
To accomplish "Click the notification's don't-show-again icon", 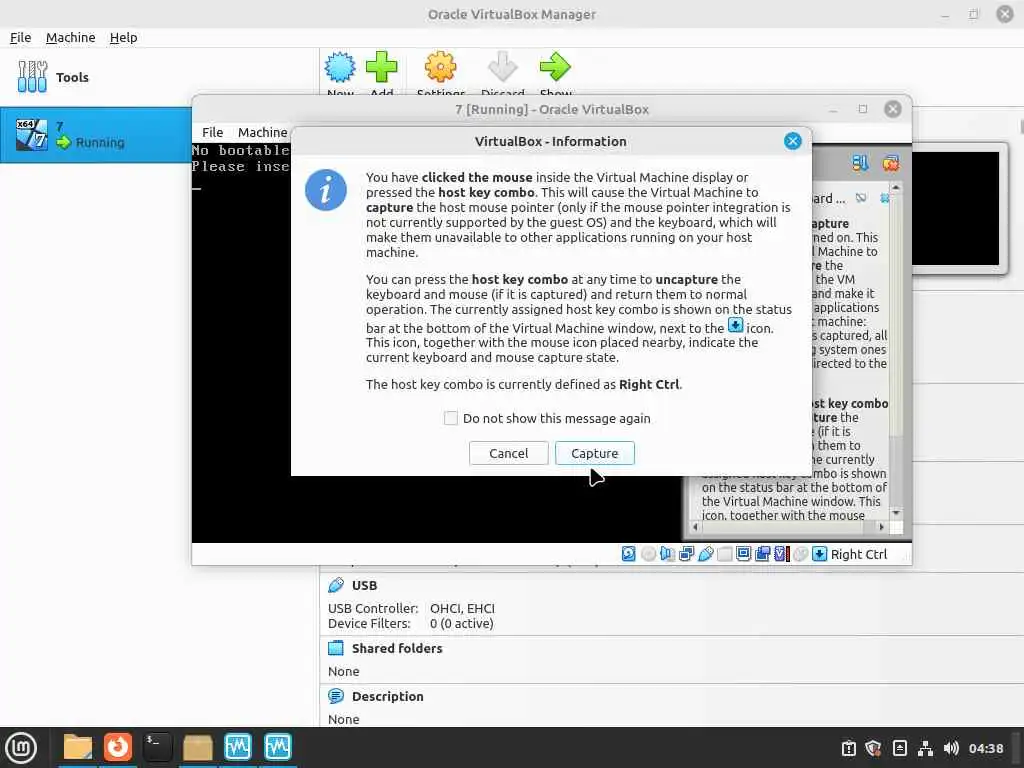I will [x=861, y=197].
